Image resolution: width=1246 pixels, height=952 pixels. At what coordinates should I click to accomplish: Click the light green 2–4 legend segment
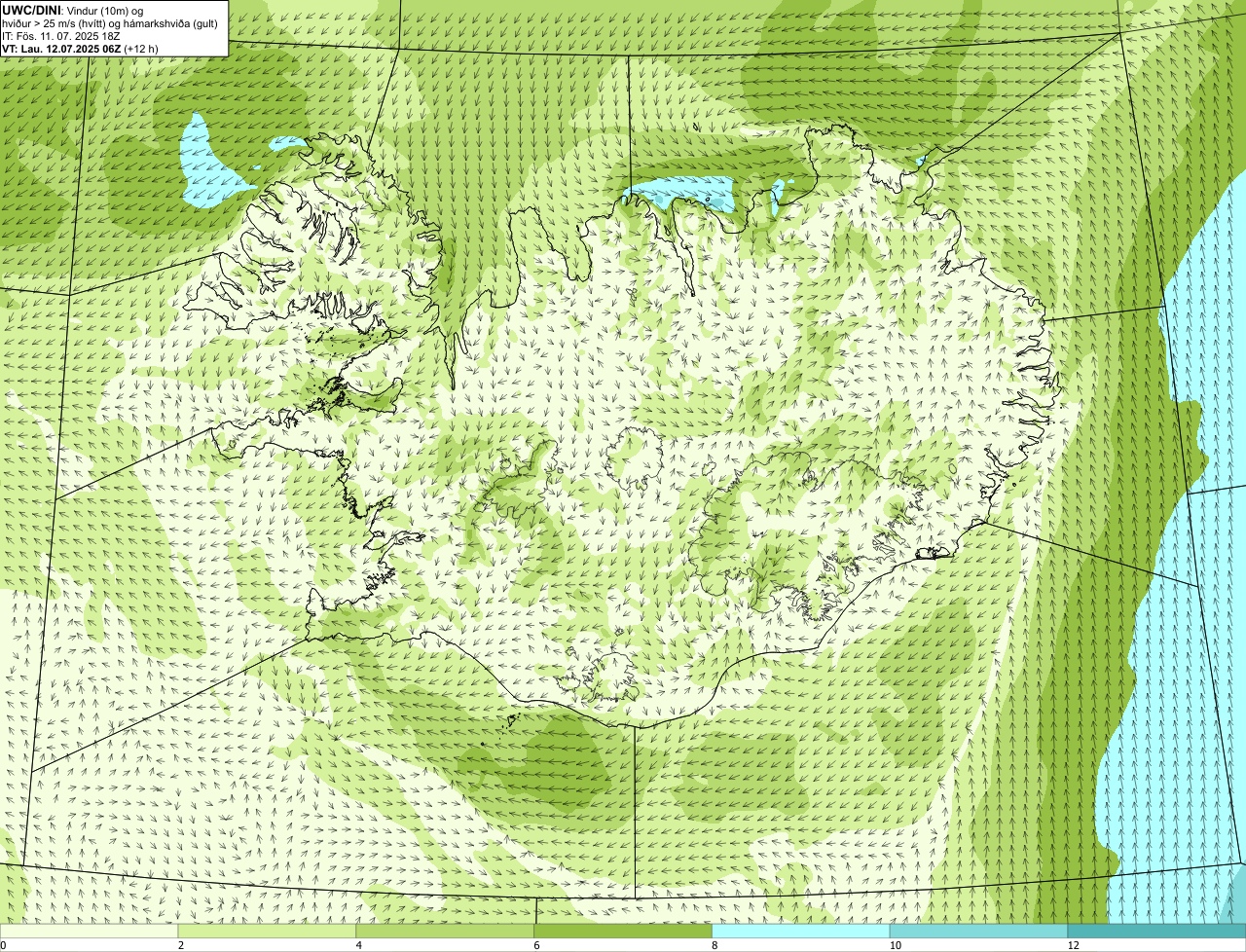(267, 932)
